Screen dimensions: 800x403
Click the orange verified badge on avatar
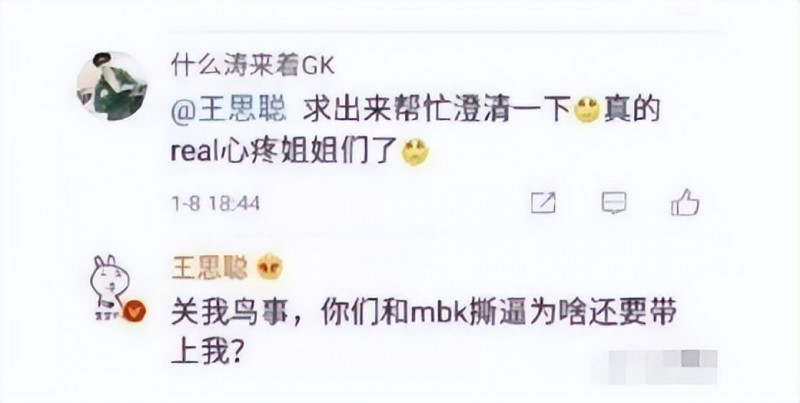pyautogui.click(x=135, y=311)
